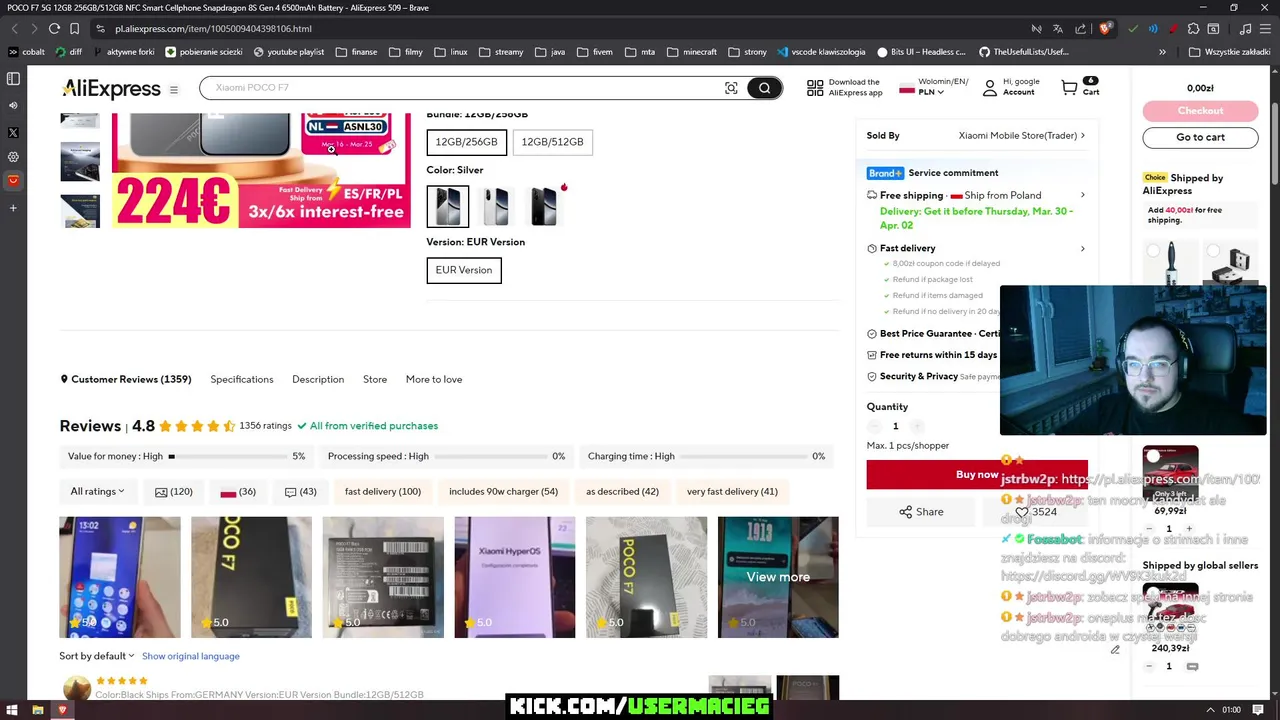Click the bookmark icon beside the reload button
This screenshot has width=1280, height=720.
click(x=77, y=29)
